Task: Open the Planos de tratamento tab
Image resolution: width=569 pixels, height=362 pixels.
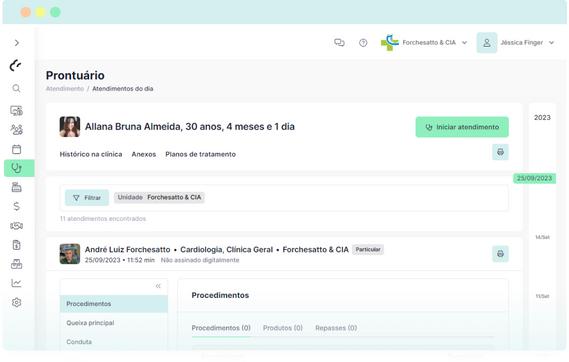Action: pyautogui.click(x=200, y=154)
